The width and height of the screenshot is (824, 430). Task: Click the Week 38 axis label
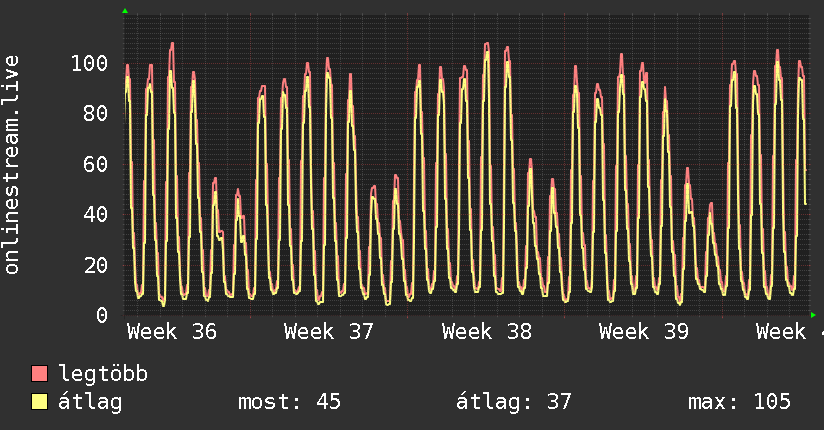(x=487, y=332)
